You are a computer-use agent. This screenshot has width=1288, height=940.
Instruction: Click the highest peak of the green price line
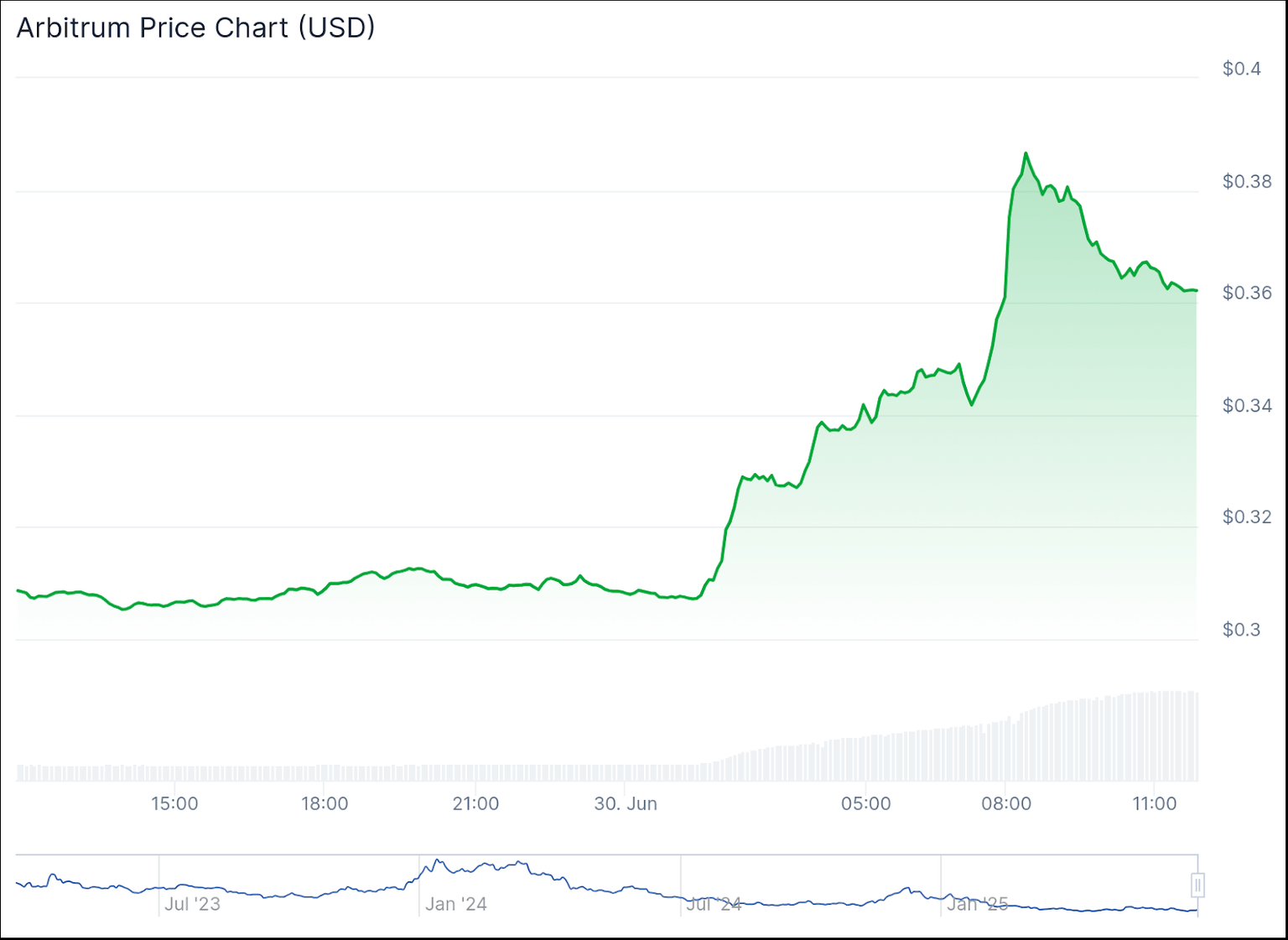coord(1026,153)
